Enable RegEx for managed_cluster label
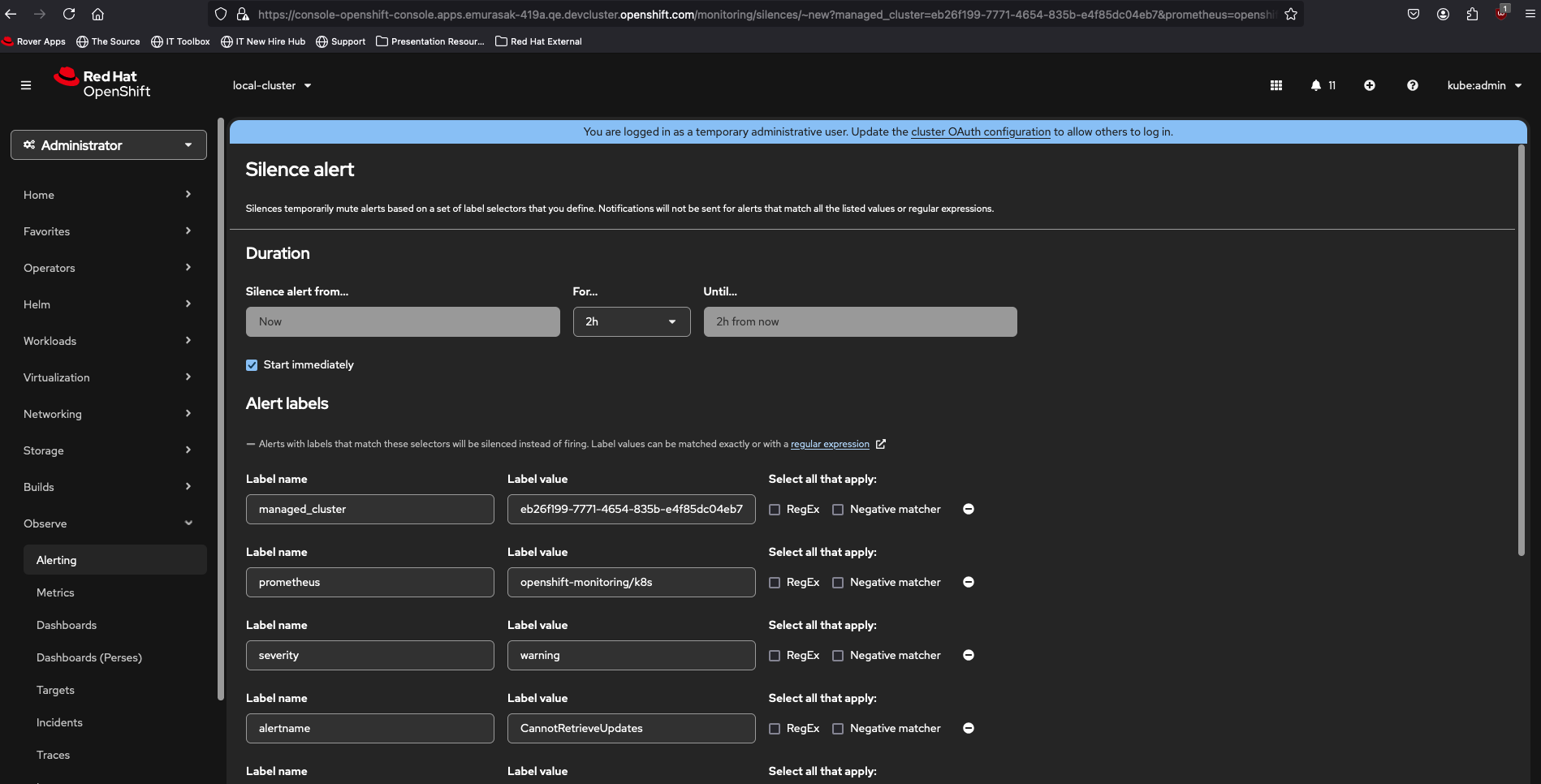This screenshot has height=784, width=1541. click(x=775, y=510)
